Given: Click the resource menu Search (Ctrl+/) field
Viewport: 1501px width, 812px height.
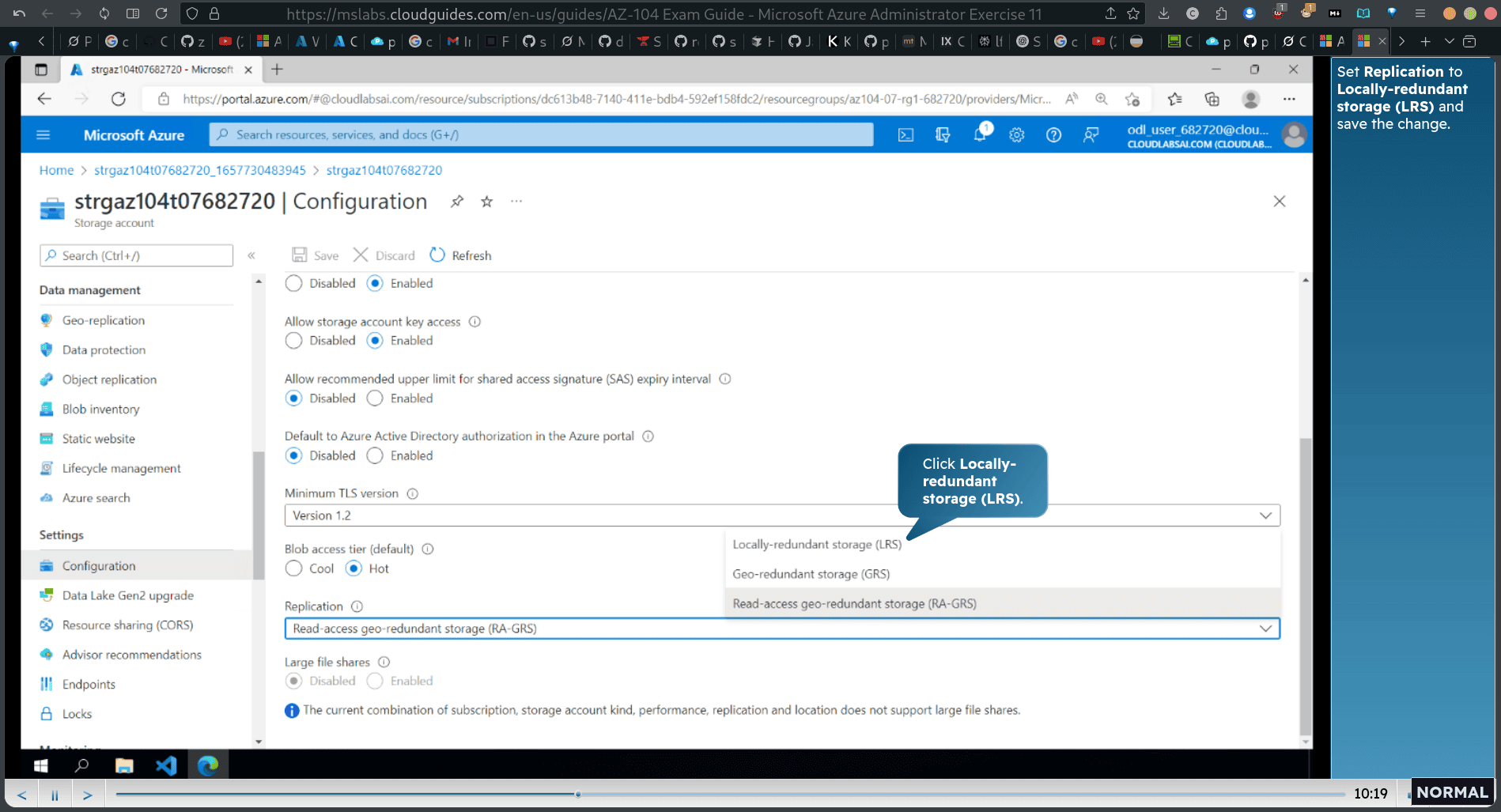Looking at the screenshot, I should pos(136,255).
